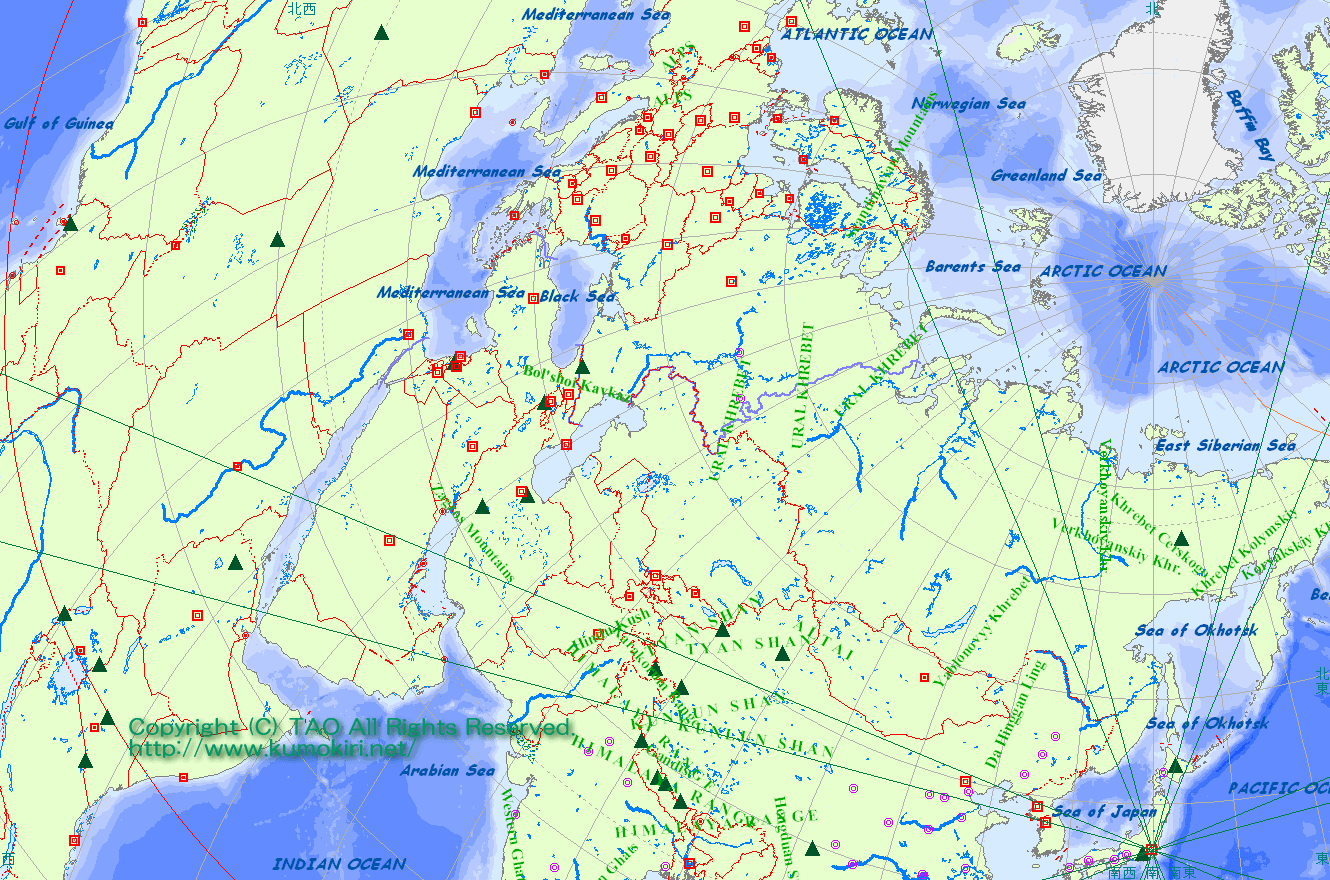Select the 'ATLANTIC OCEAN' label
The image size is (1330, 880).
pyautogui.click(x=858, y=34)
